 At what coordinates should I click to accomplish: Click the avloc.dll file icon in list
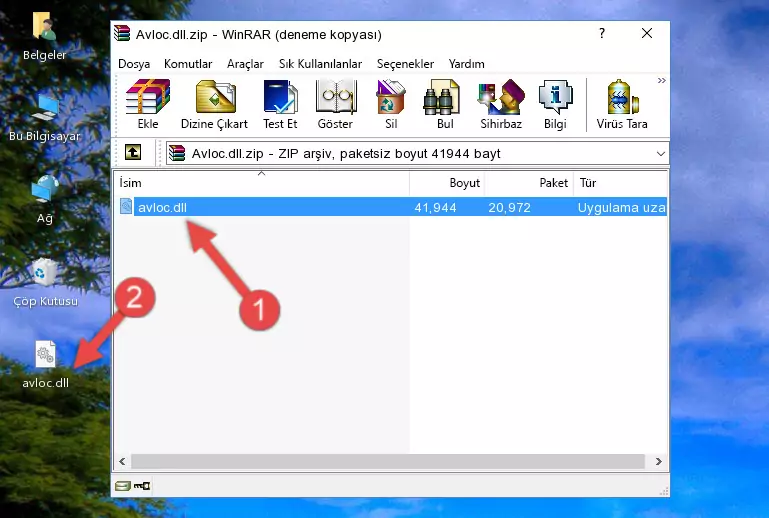click(126, 207)
